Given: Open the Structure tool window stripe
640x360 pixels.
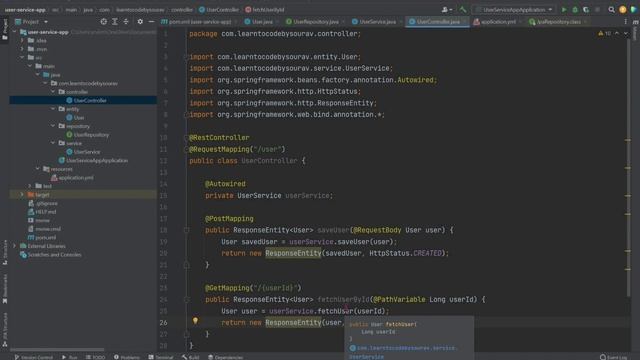Looking at the screenshot, I should point(4,253).
